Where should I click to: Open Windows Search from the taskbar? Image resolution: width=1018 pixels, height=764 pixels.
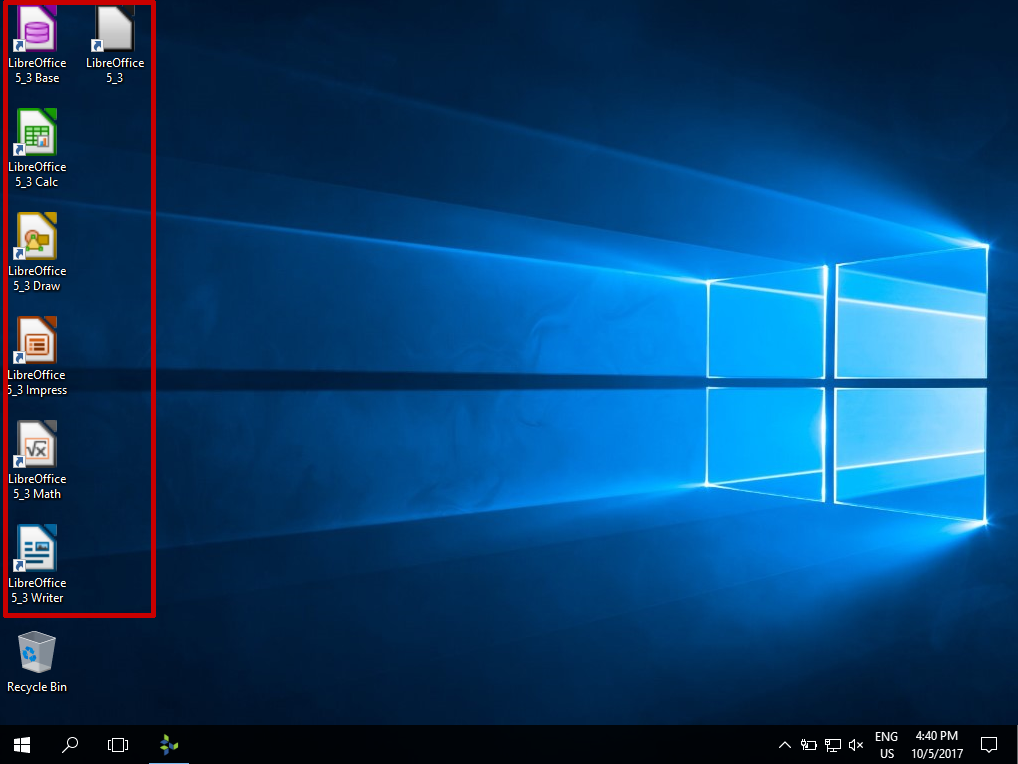(x=69, y=744)
